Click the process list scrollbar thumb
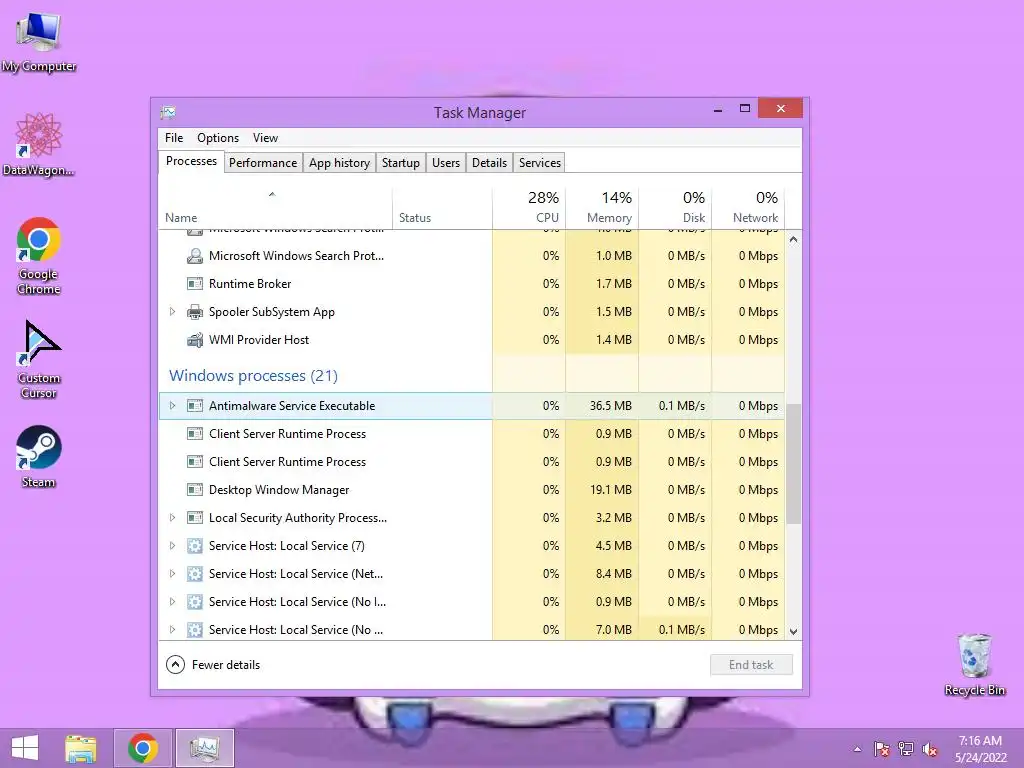Viewport: 1024px width, 768px height. pyautogui.click(x=793, y=464)
